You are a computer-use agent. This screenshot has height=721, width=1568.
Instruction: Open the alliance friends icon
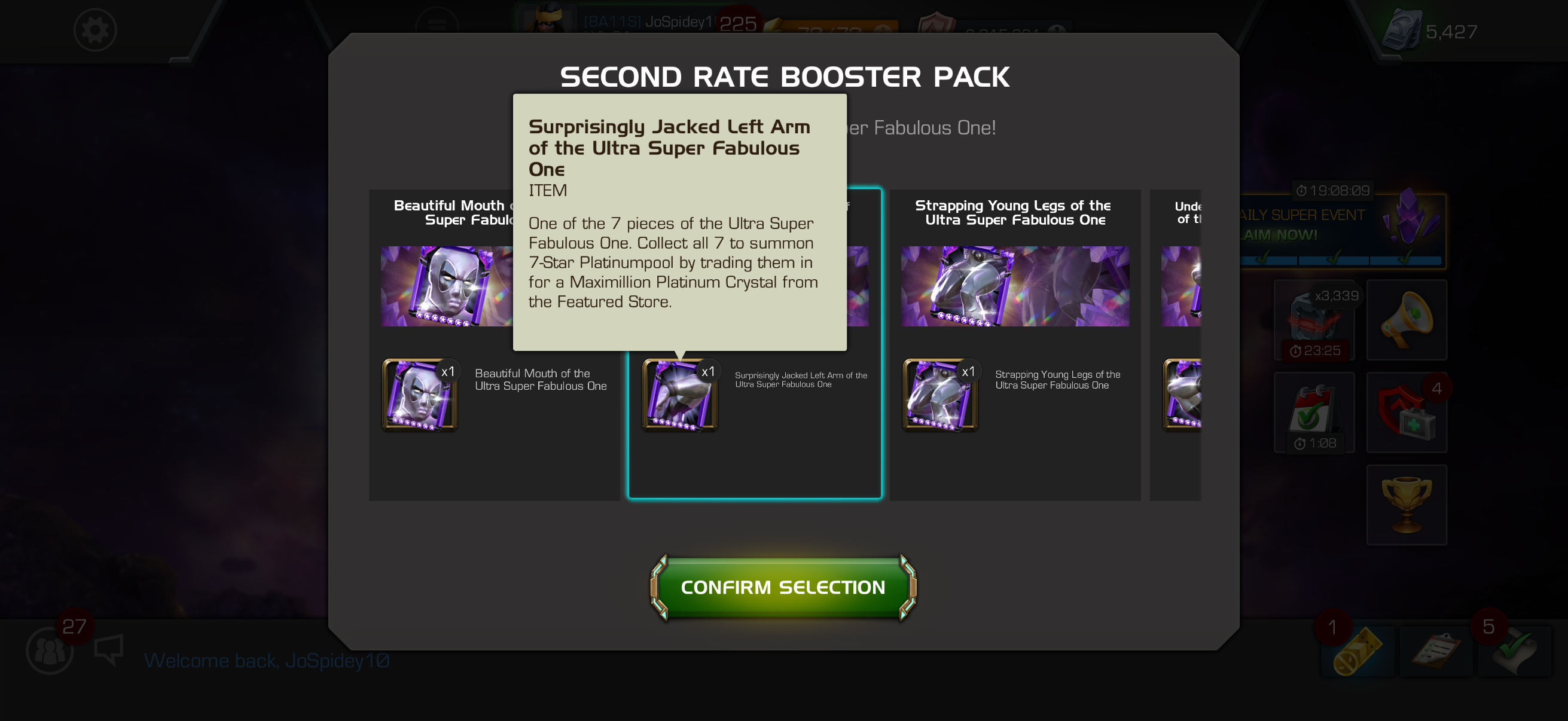coord(50,650)
